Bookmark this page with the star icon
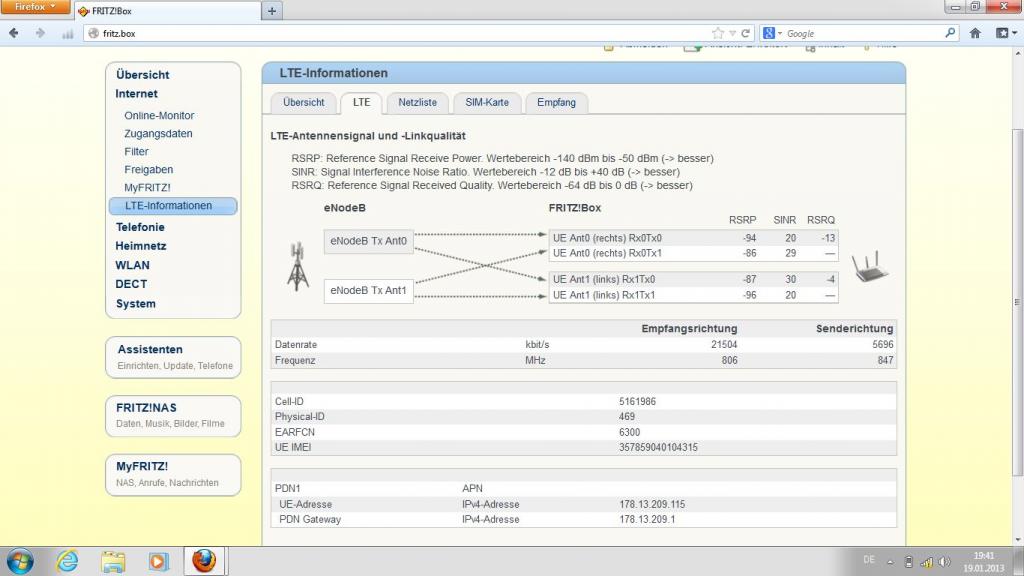Screen dimensions: 1024x576 click(718, 33)
